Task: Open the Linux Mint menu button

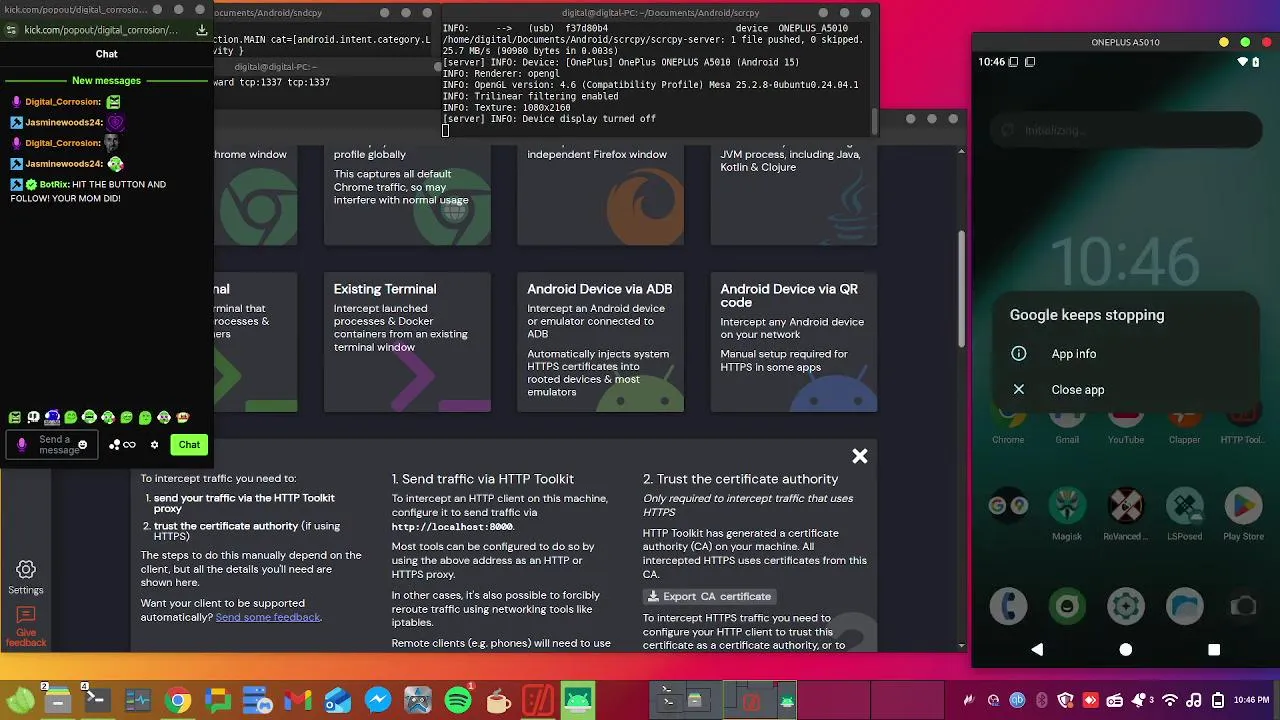Action: pos(20,701)
